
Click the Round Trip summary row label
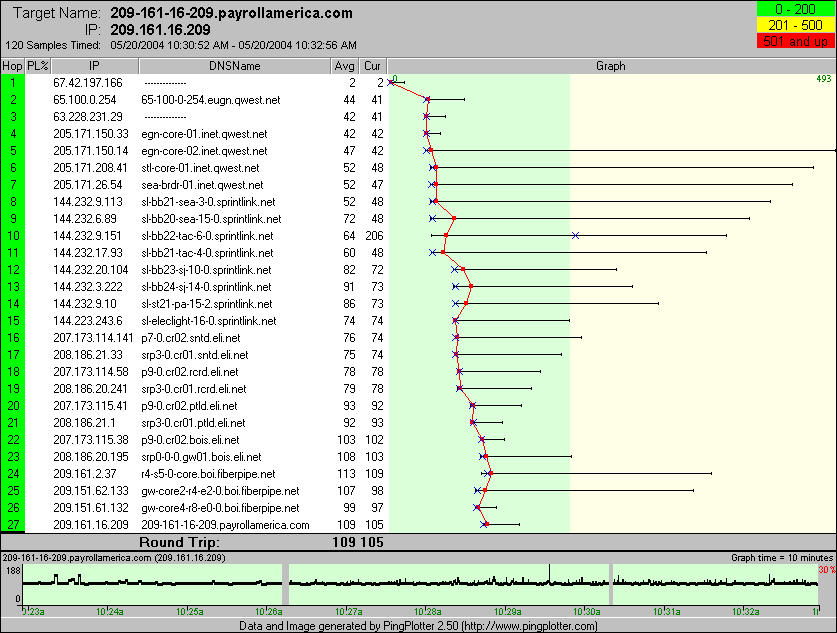point(175,541)
